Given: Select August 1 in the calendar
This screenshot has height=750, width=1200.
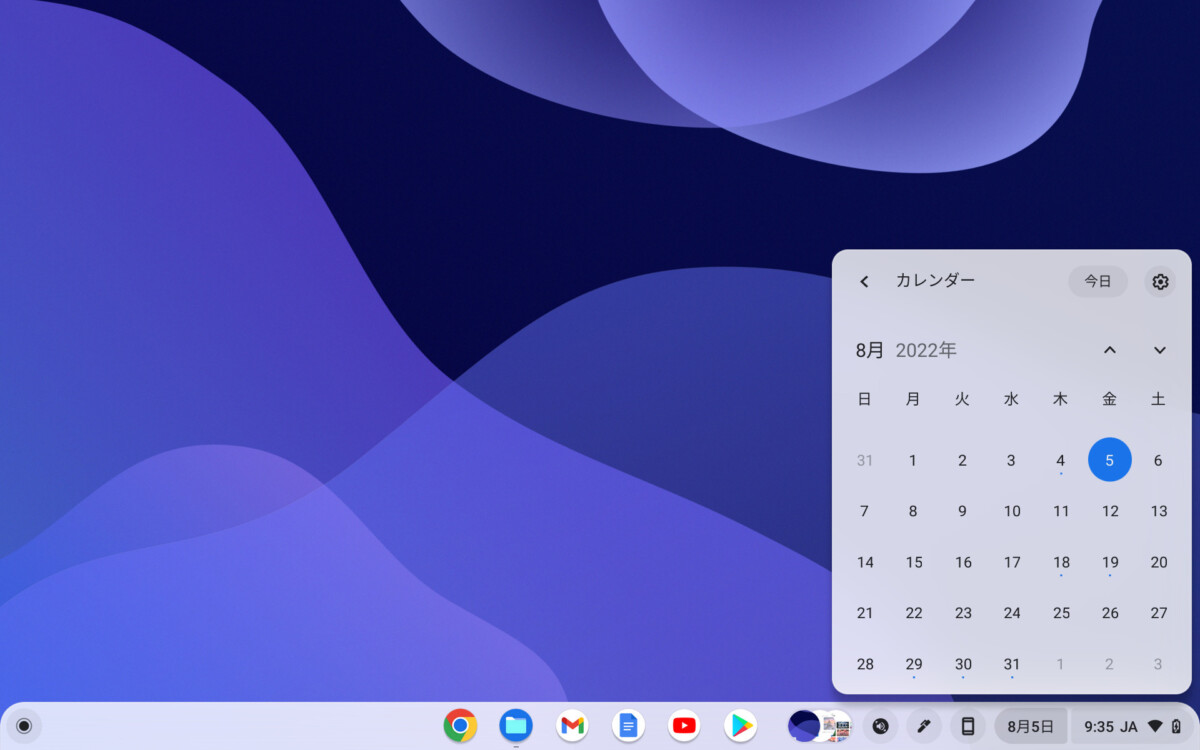Looking at the screenshot, I should [914, 460].
